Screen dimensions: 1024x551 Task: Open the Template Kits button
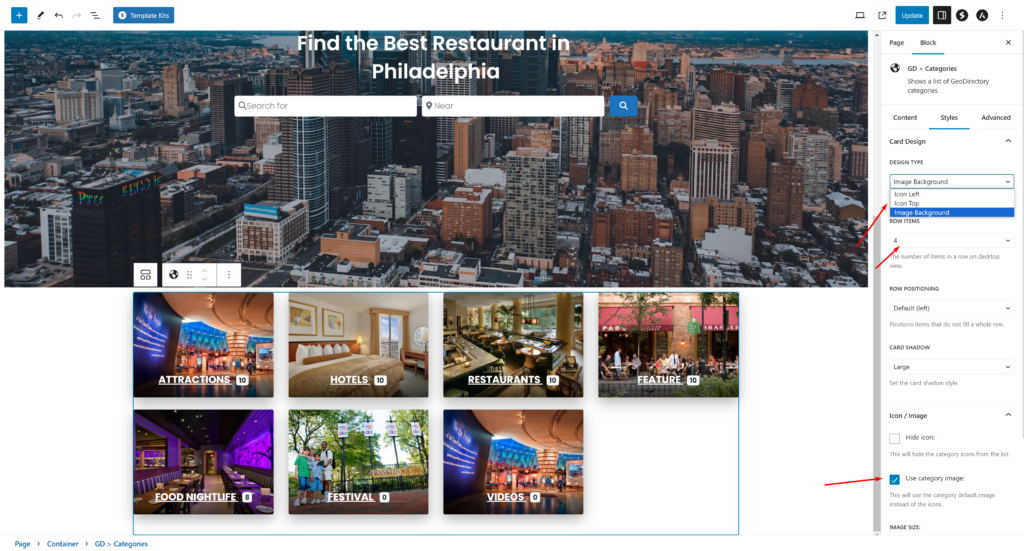[144, 15]
